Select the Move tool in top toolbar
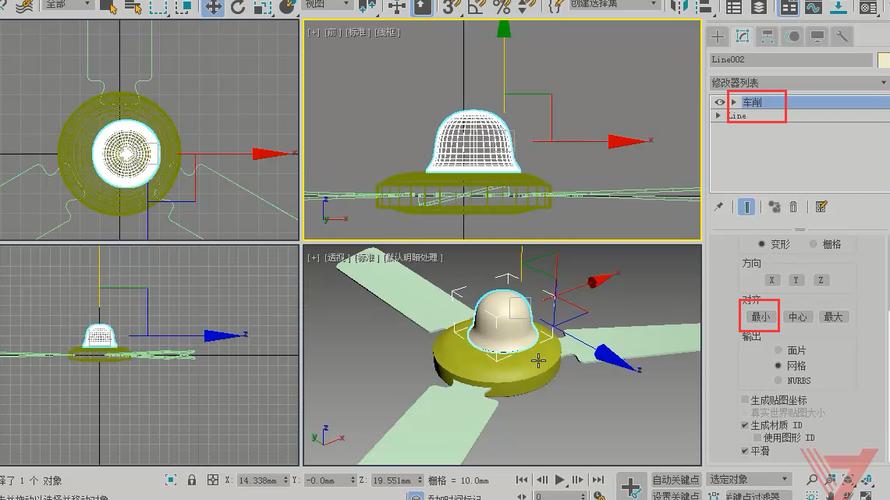890x500 pixels. [213, 6]
